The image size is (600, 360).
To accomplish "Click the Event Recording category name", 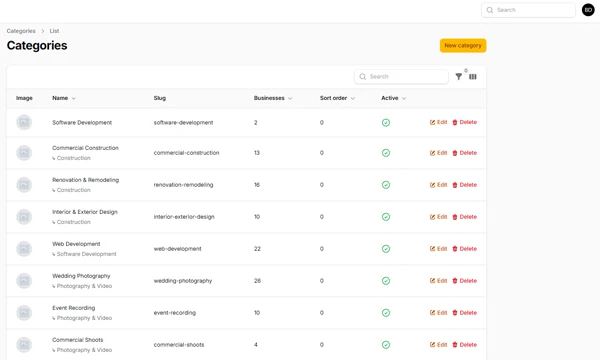I will pos(73,308).
